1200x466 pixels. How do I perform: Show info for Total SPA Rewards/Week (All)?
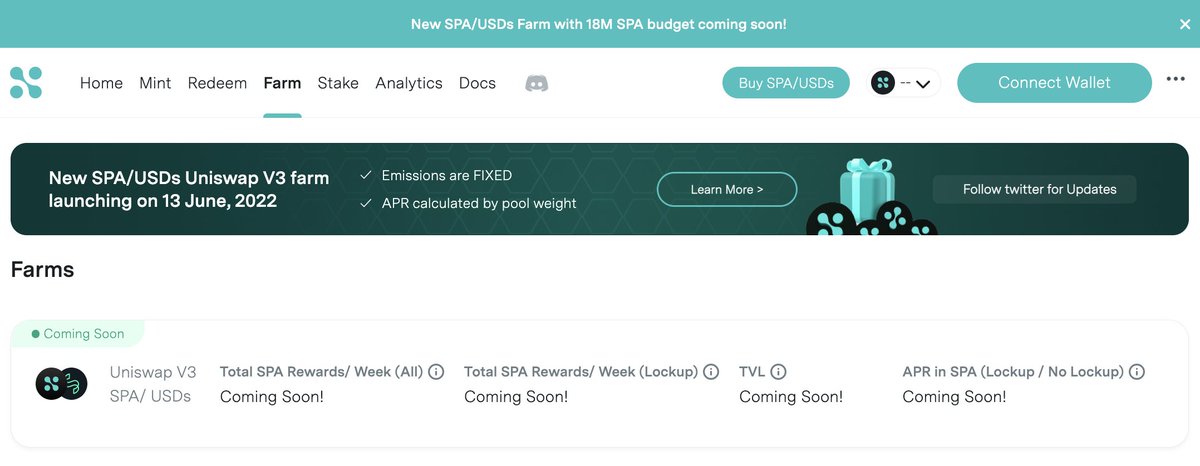[436, 372]
